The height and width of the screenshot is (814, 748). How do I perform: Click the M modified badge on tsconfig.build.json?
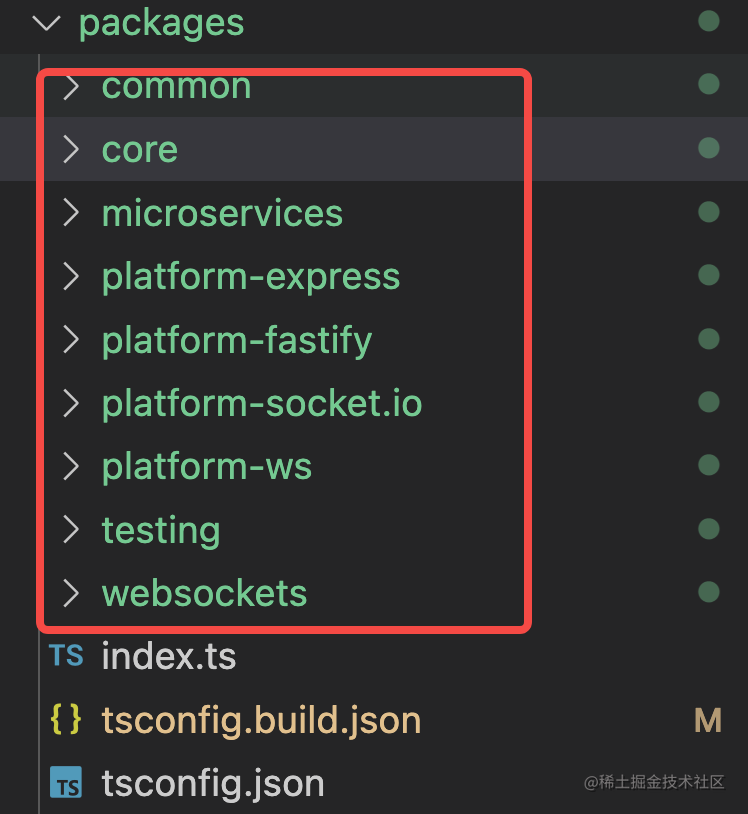tap(708, 721)
